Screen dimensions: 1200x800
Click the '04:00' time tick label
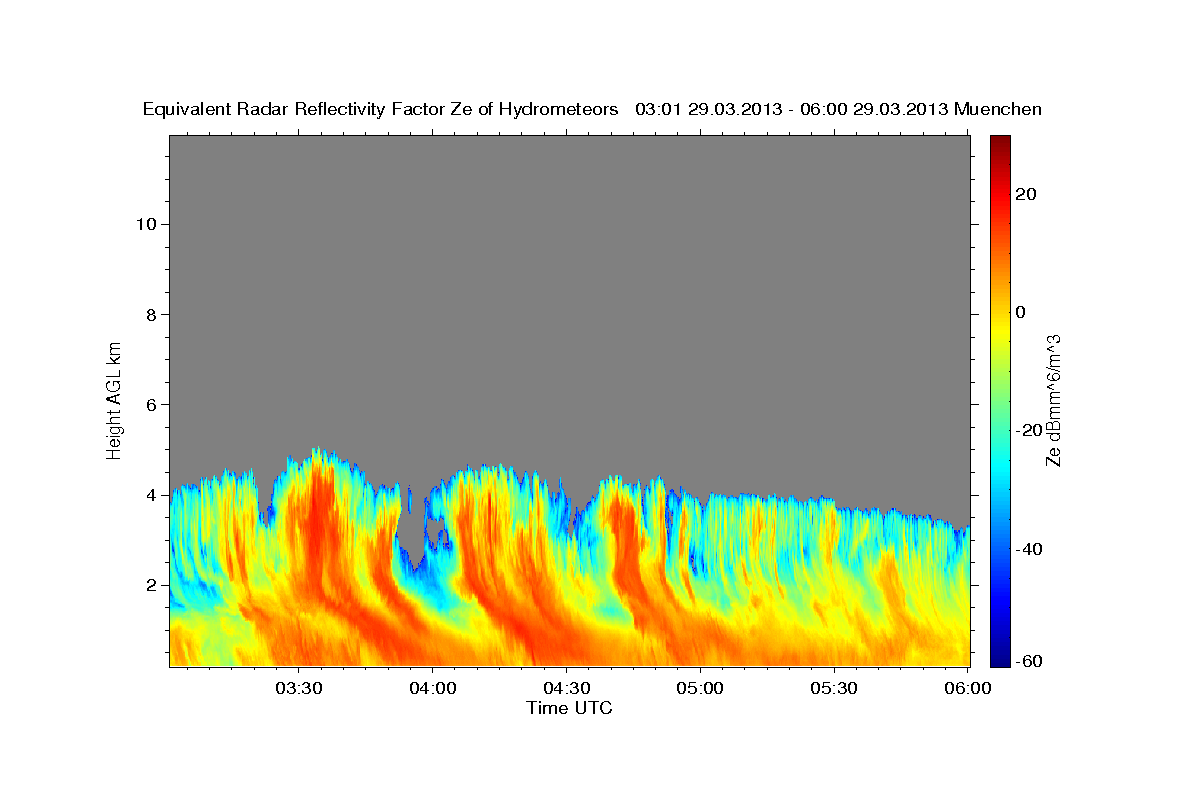point(433,689)
